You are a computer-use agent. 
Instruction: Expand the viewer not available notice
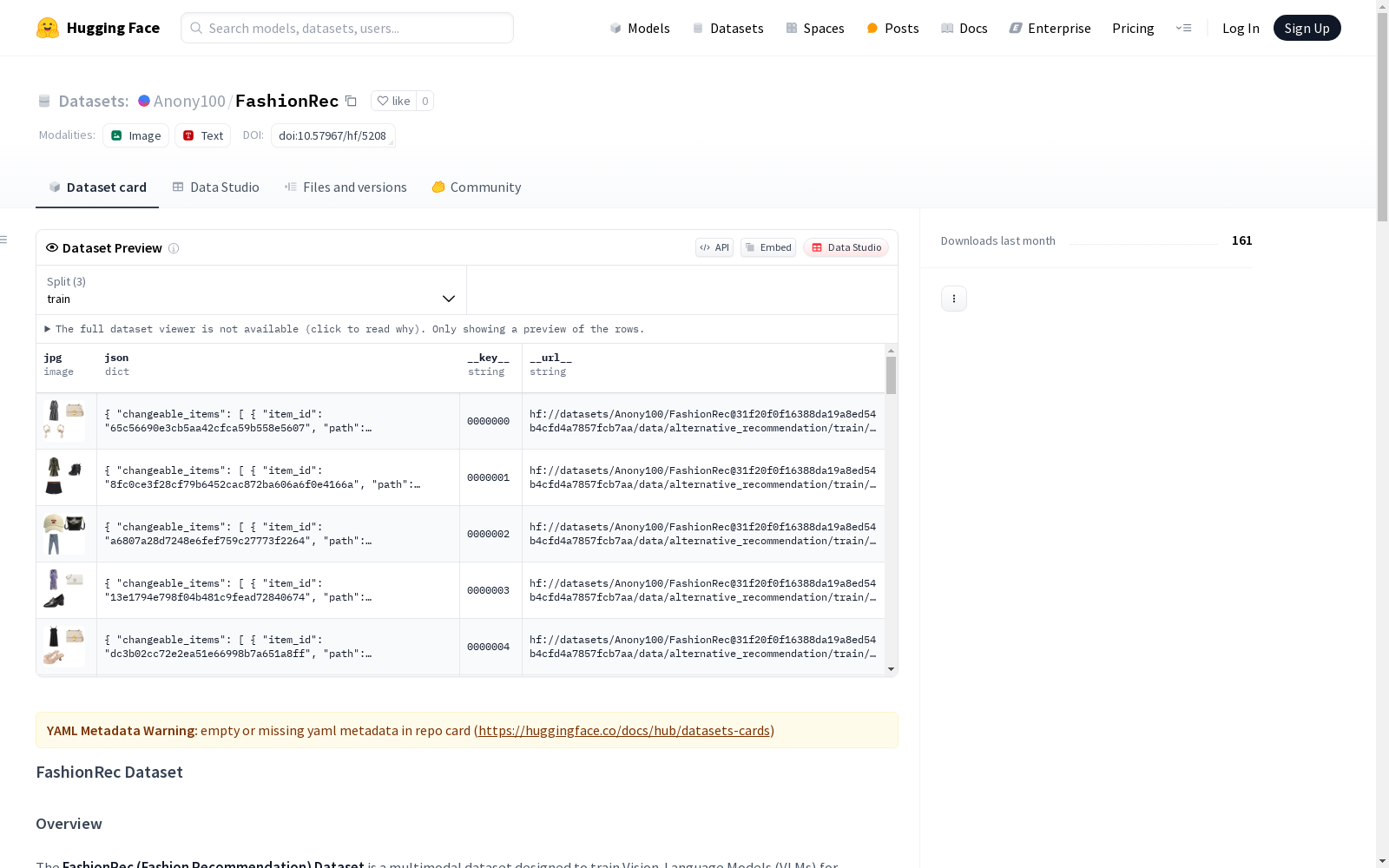pyautogui.click(x=345, y=329)
